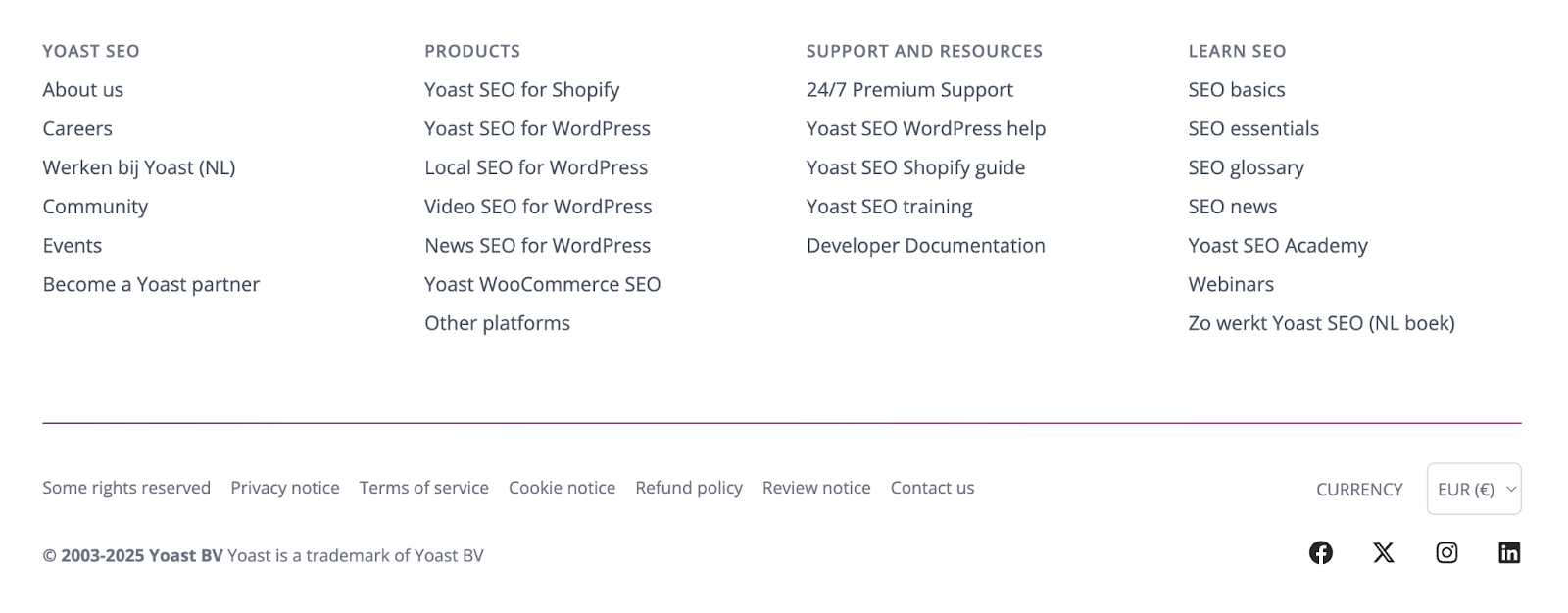
Task: Go to Yoast SEO Academy
Action: click(x=1277, y=245)
